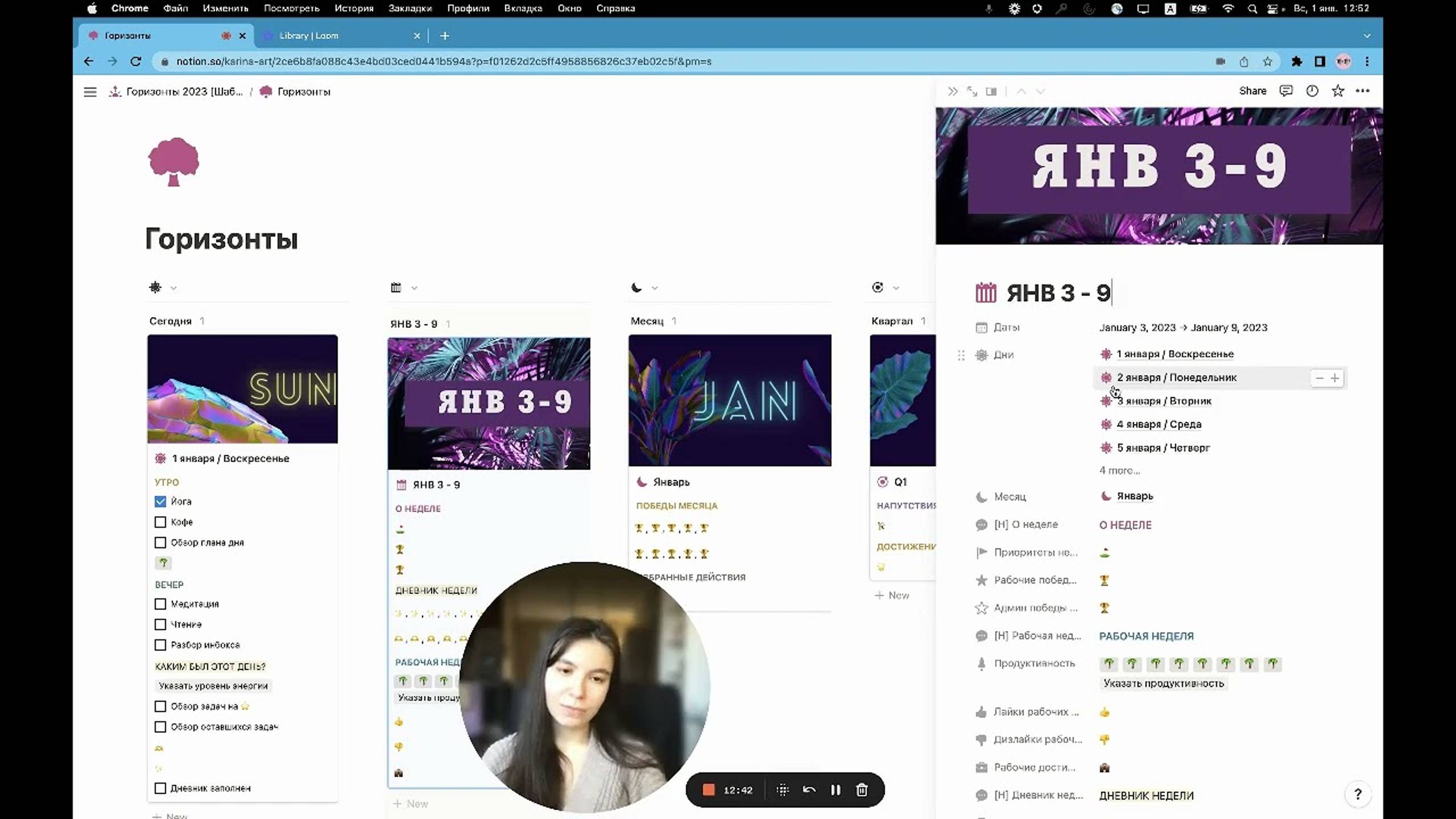Check the Кофе task checkbox
This screenshot has width=1456, height=819.
[159, 522]
